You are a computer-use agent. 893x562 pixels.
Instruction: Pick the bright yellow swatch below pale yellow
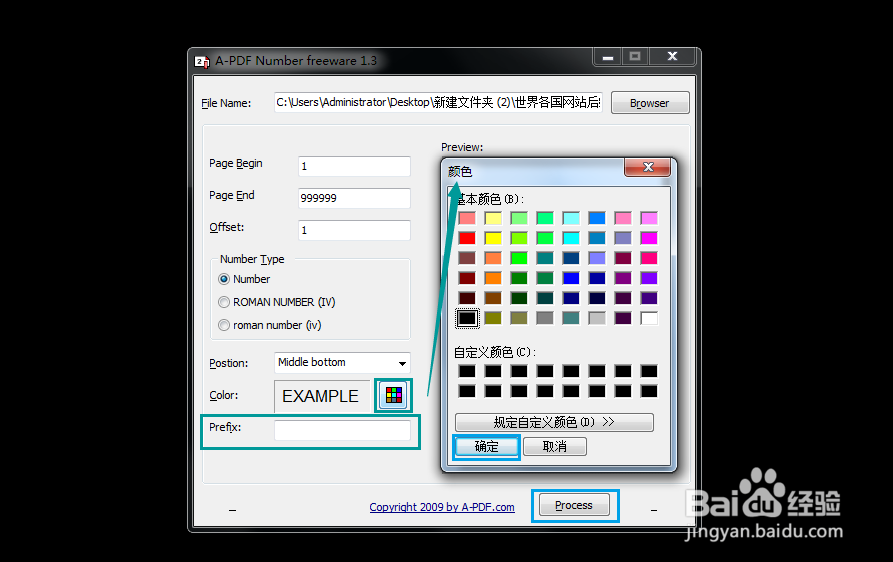(x=493, y=238)
